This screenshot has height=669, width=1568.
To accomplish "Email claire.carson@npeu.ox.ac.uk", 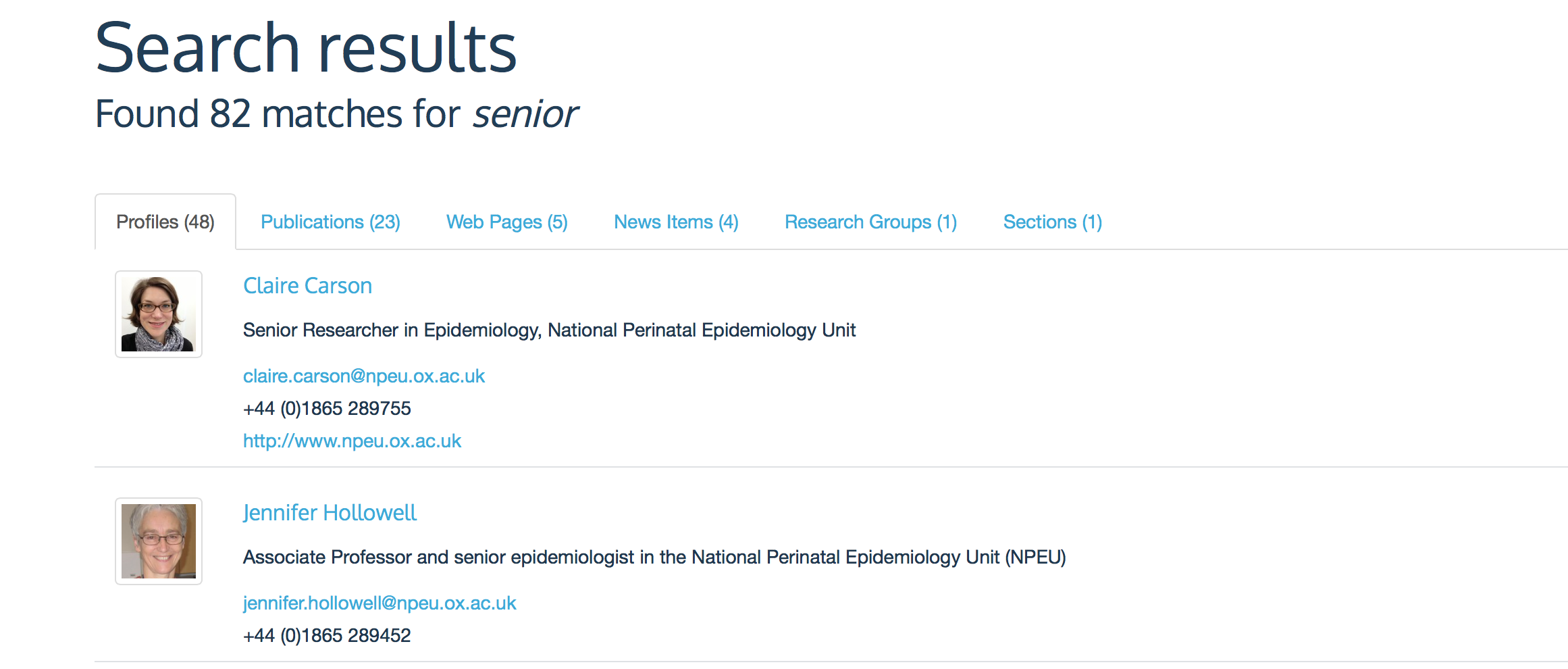I will pos(364,376).
